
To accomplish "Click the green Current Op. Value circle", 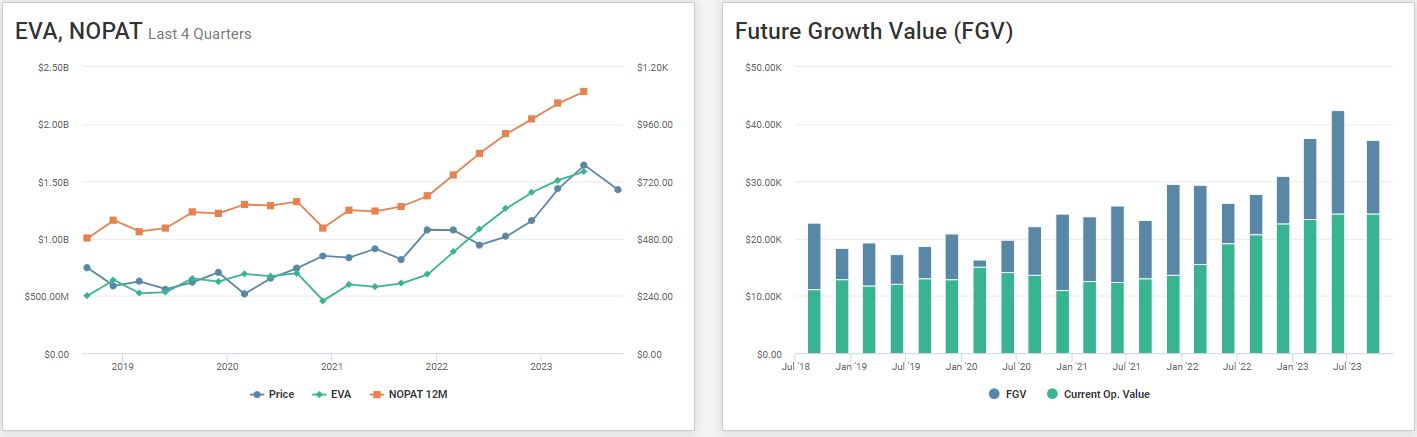I will 1052,394.
